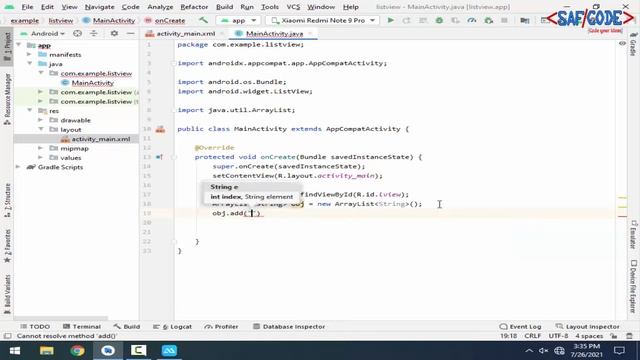Open the TODO tool window
The height and width of the screenshot is (360, 640).
point(35,327)
